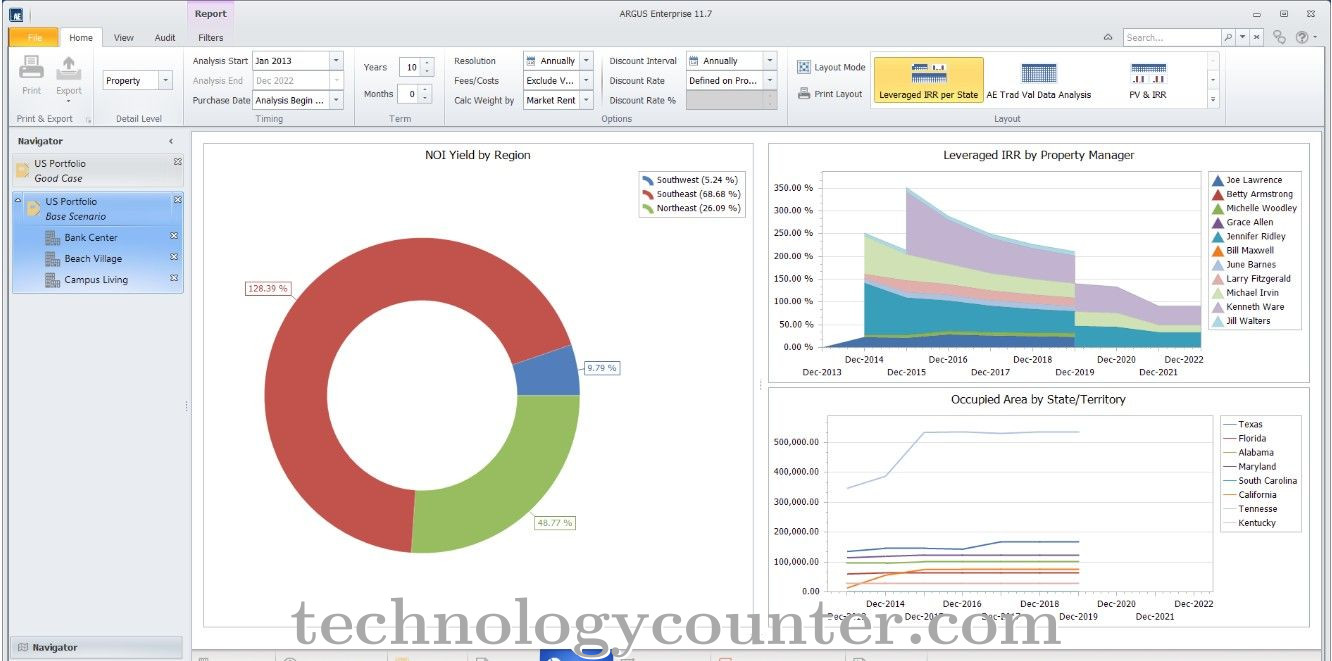This screenshot has height=661, width=1332.
Task: Click the Print icon in ribbon
Action: click(32, 69)
